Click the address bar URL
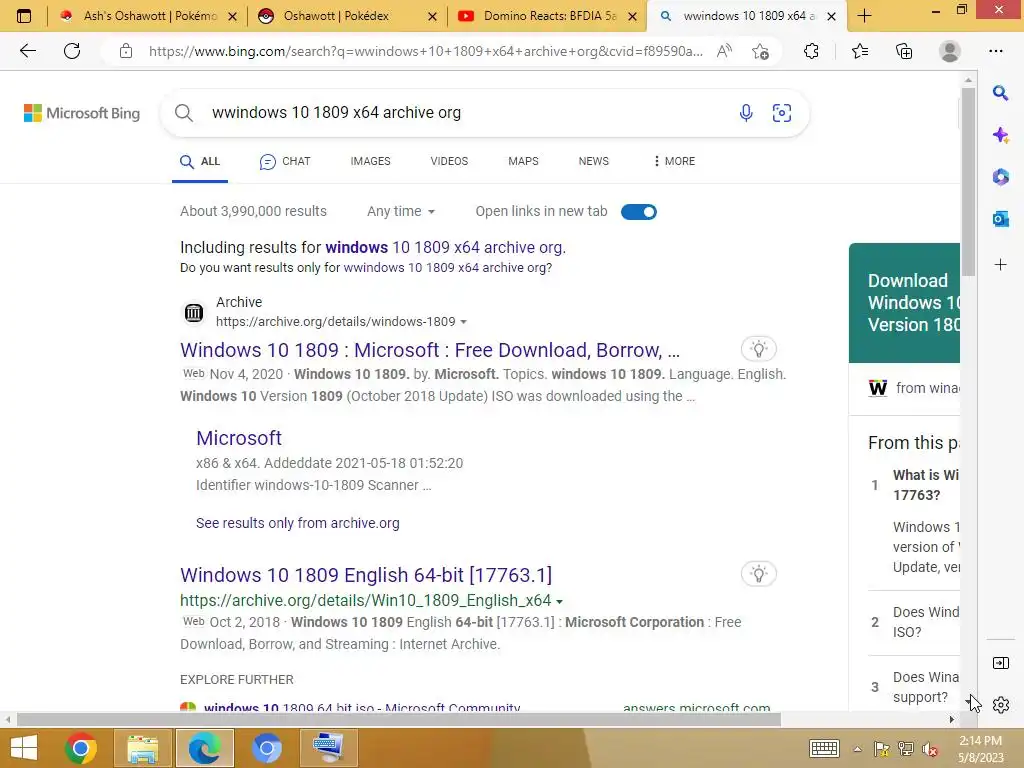This screenshot has width=1024, height=768. click(426, 51)
